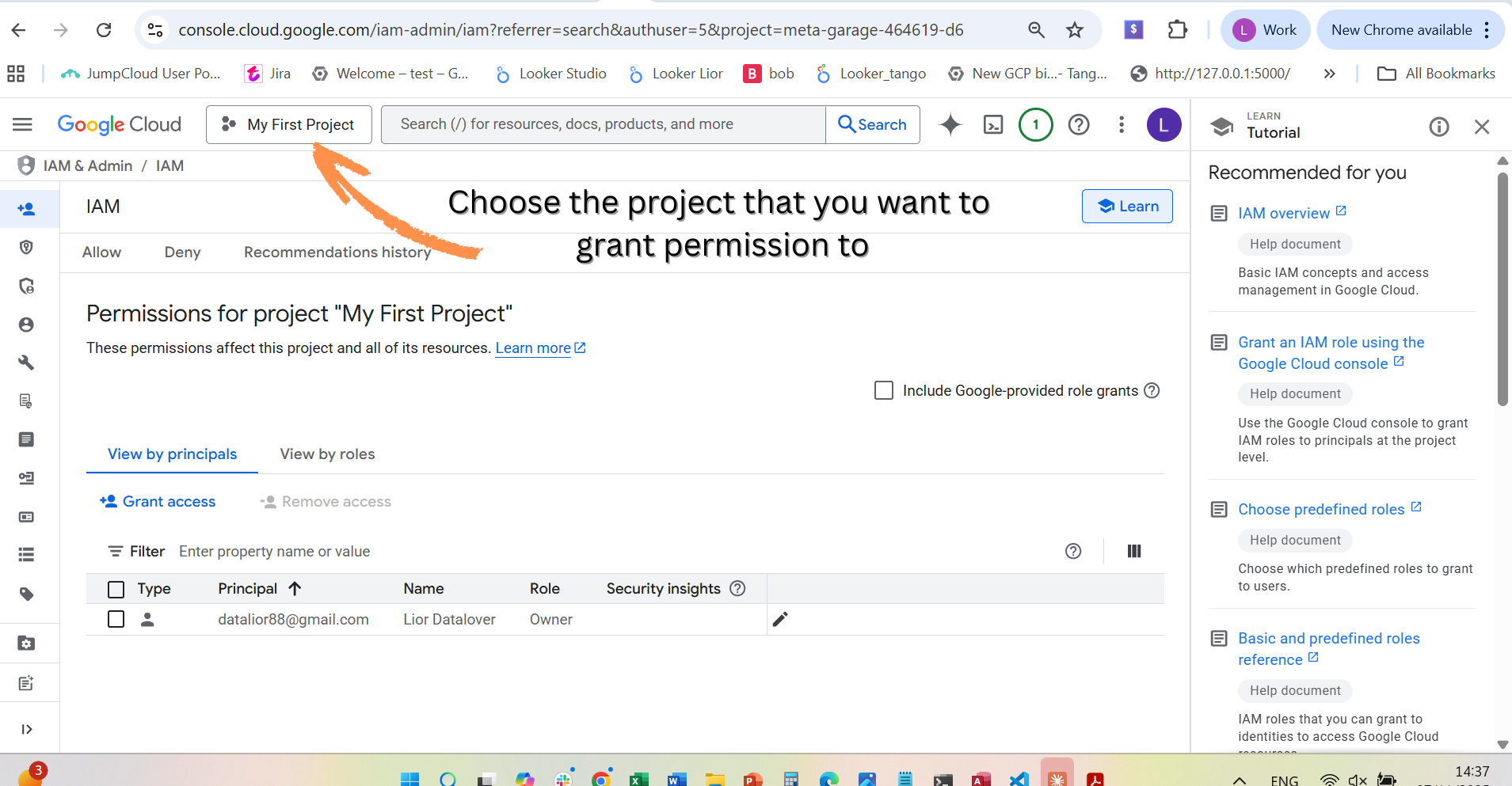This screenshot has width=1512, height=786.
Task: Open IAM Settings via the gear sidebar icon
Action: pyautogui.click(x=26, y=643)
